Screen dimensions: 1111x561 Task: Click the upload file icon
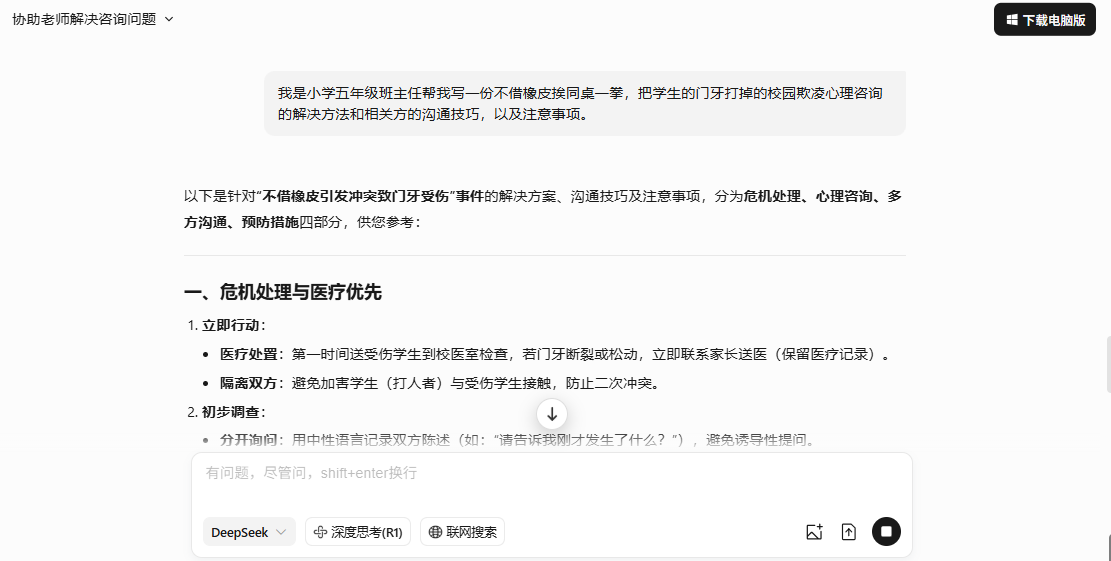point(848,532)
